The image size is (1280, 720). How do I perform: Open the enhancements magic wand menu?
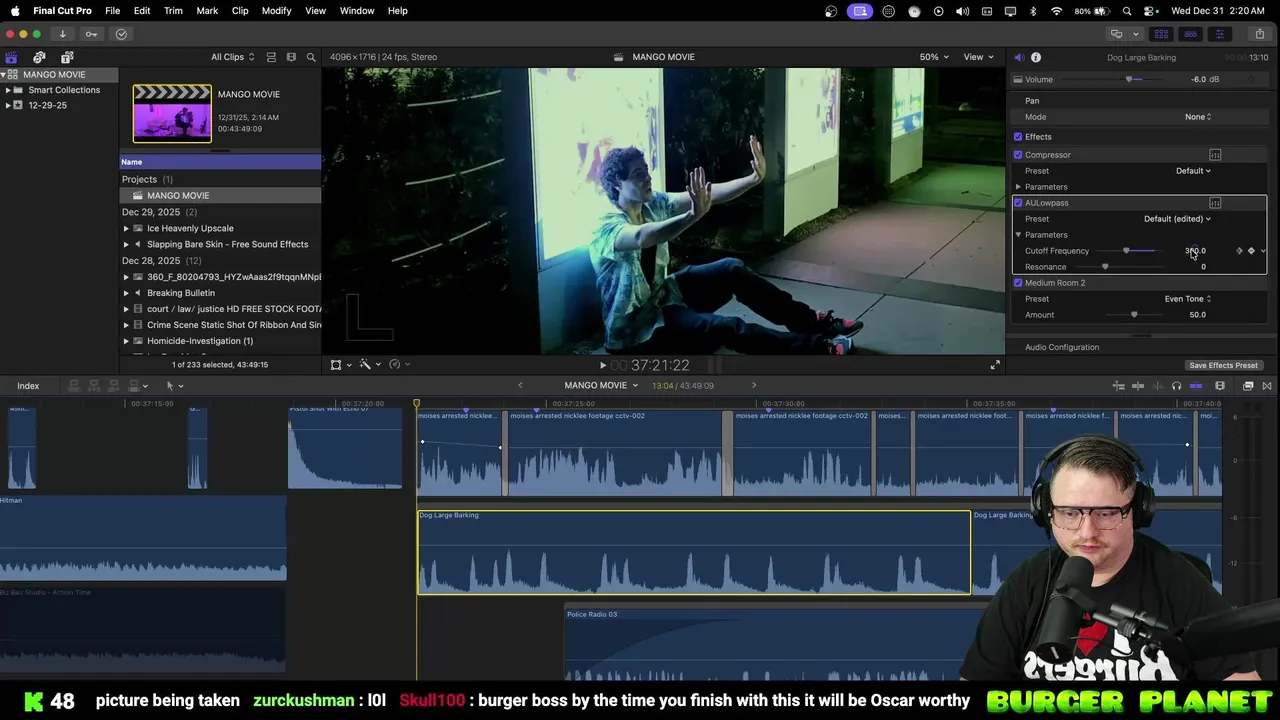point(368,365)
